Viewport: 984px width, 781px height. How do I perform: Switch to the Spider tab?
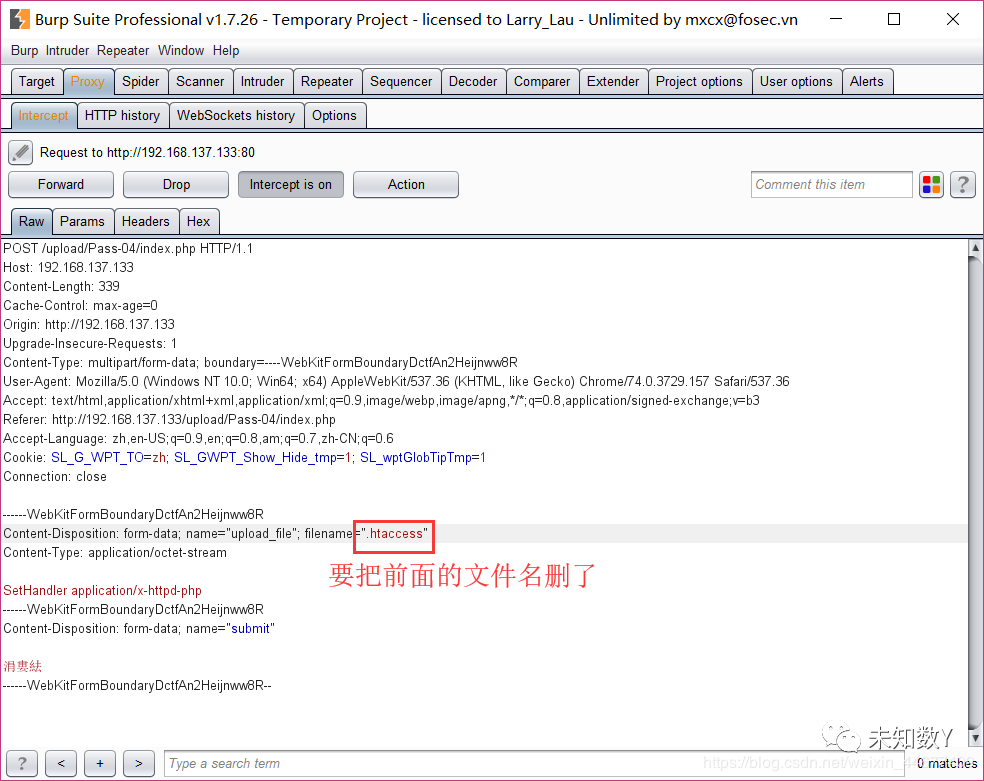point(141,82)
